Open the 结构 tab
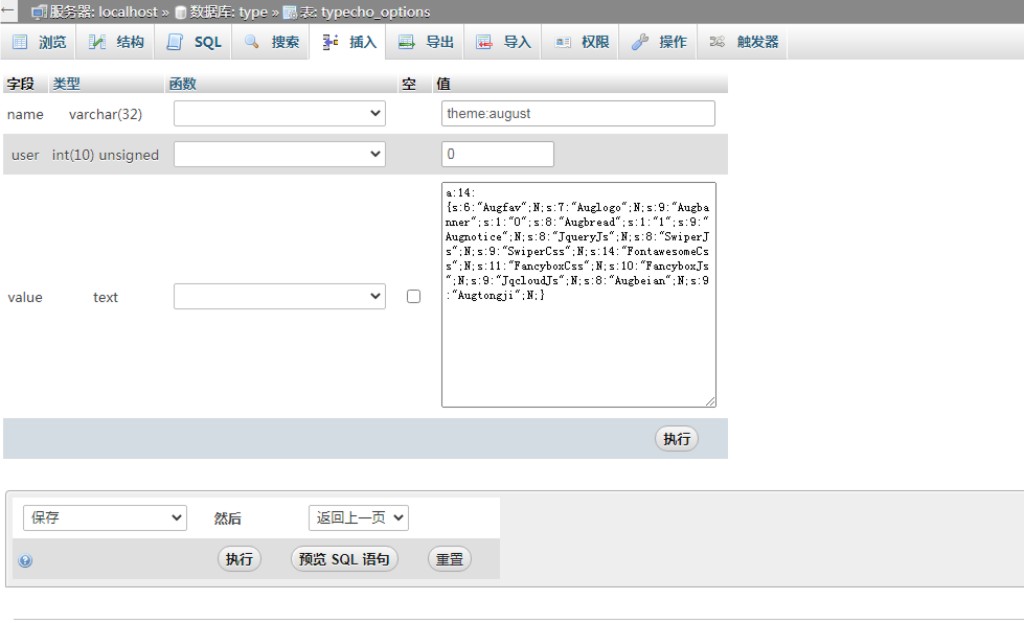The height and width of the screenshot is (623, 1024). tap(116, 42)
